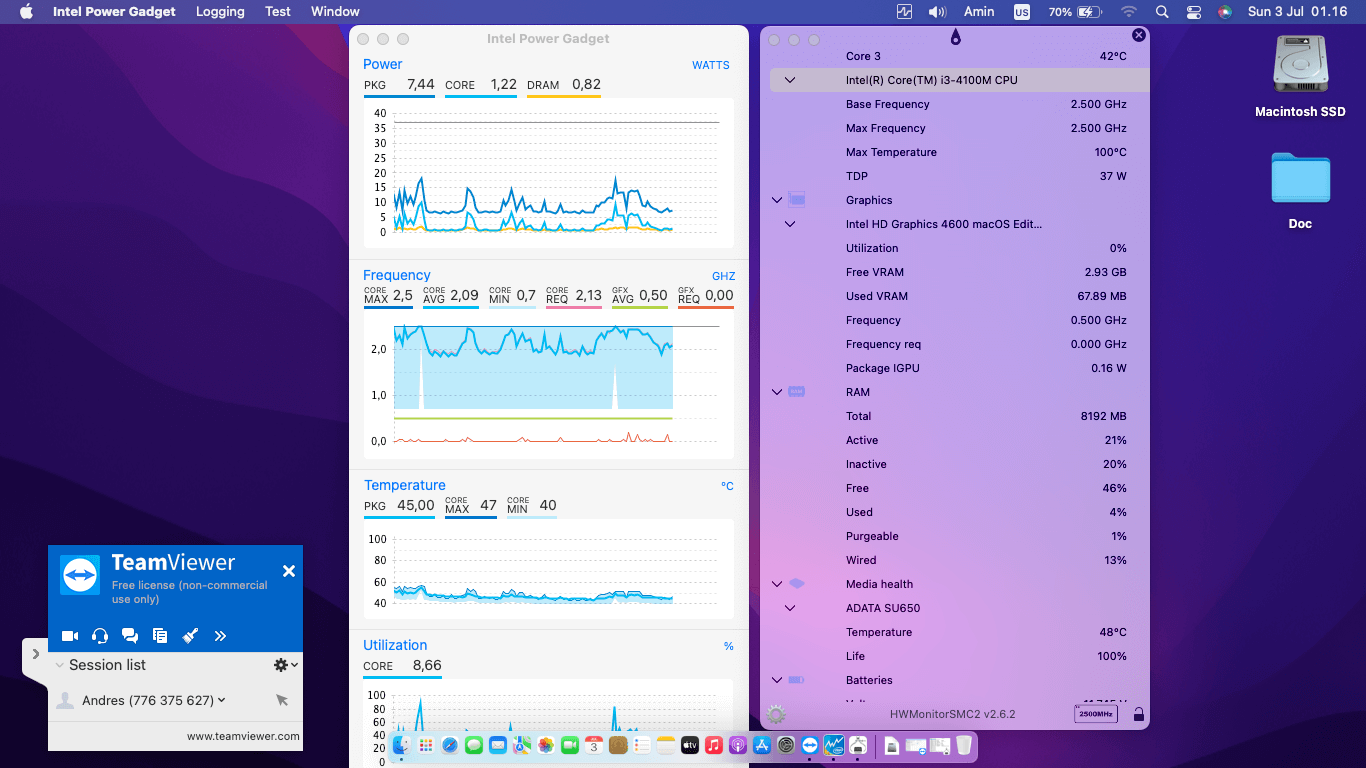The image size is (1366, 768).
Task: Open HWMonitorSMC2 preferences gear
Action: [774, 714]
